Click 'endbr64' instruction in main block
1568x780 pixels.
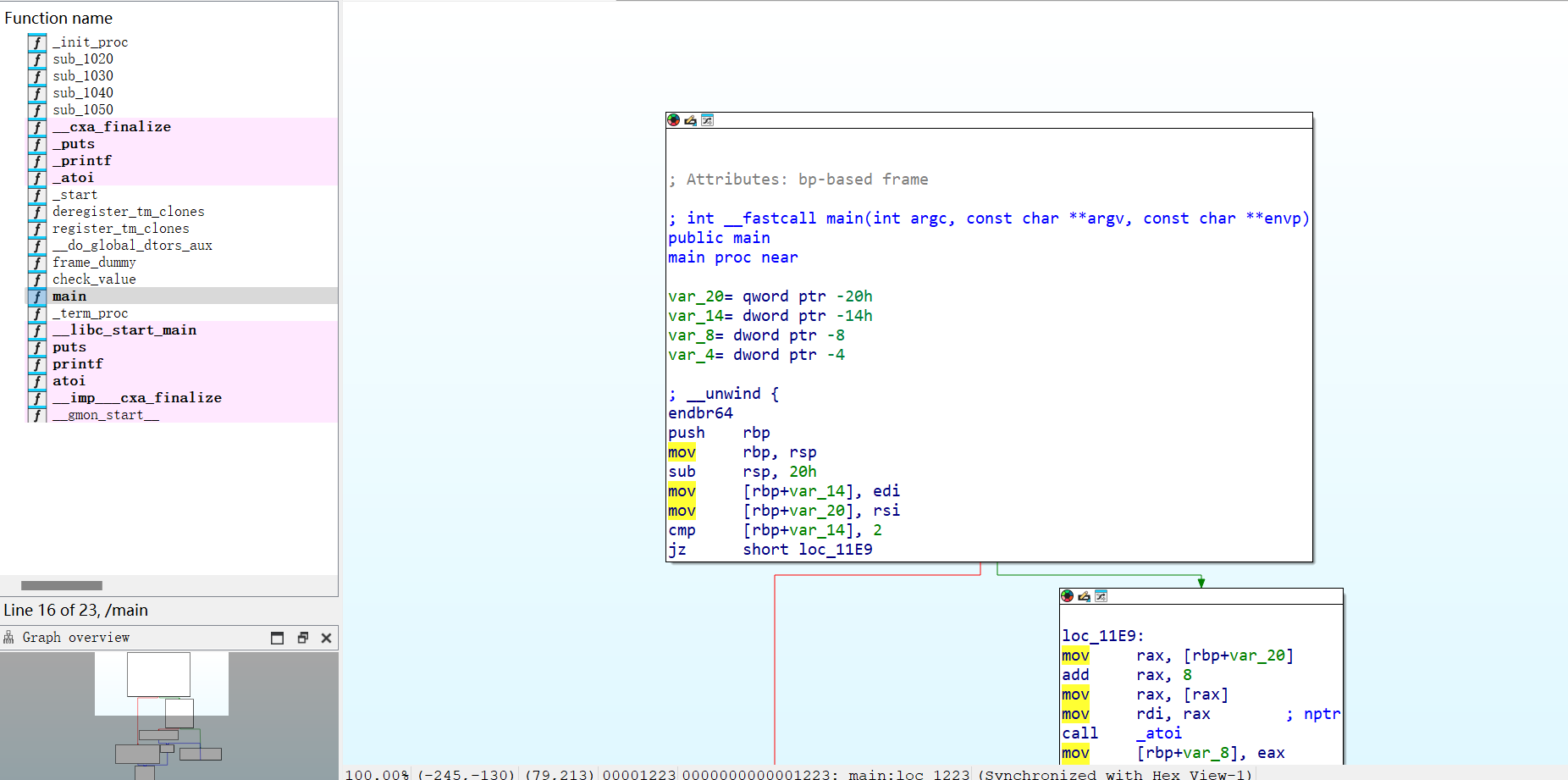click(701, 413)
